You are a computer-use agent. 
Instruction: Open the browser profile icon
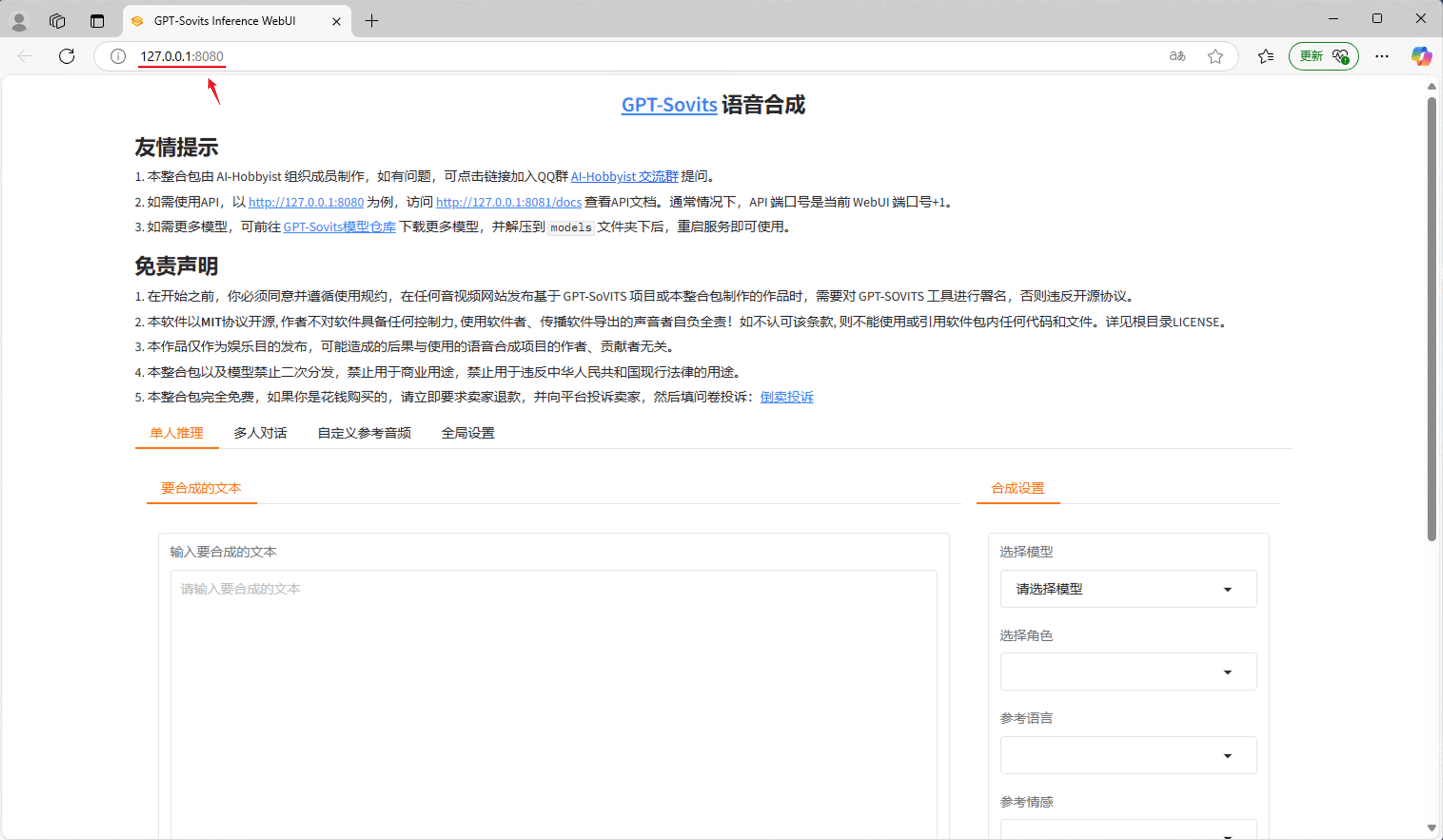pyautogui.click(x=20, y=21)
